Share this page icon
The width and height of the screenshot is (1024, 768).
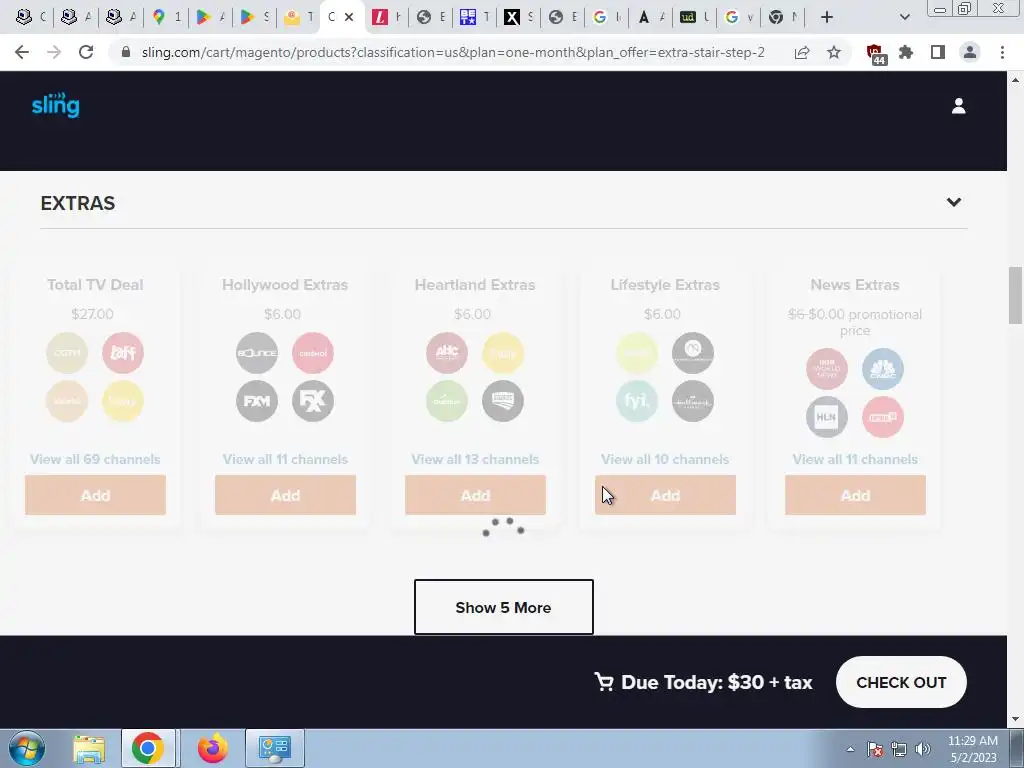coord(802,52)
